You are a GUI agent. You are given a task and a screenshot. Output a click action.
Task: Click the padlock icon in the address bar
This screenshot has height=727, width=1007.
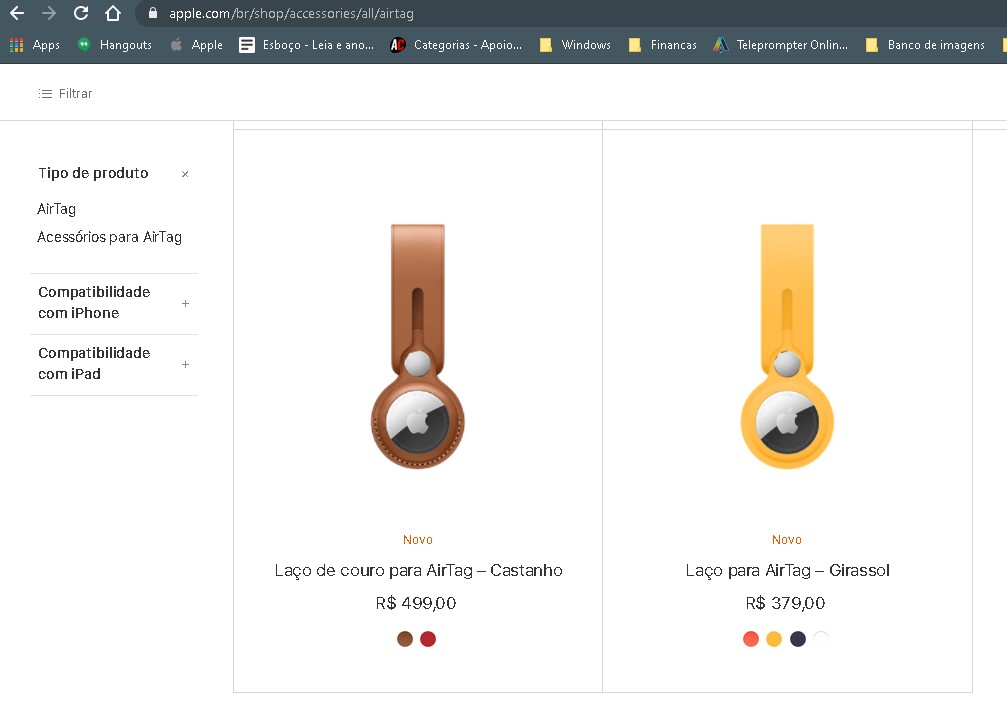[x=153, y=13]
